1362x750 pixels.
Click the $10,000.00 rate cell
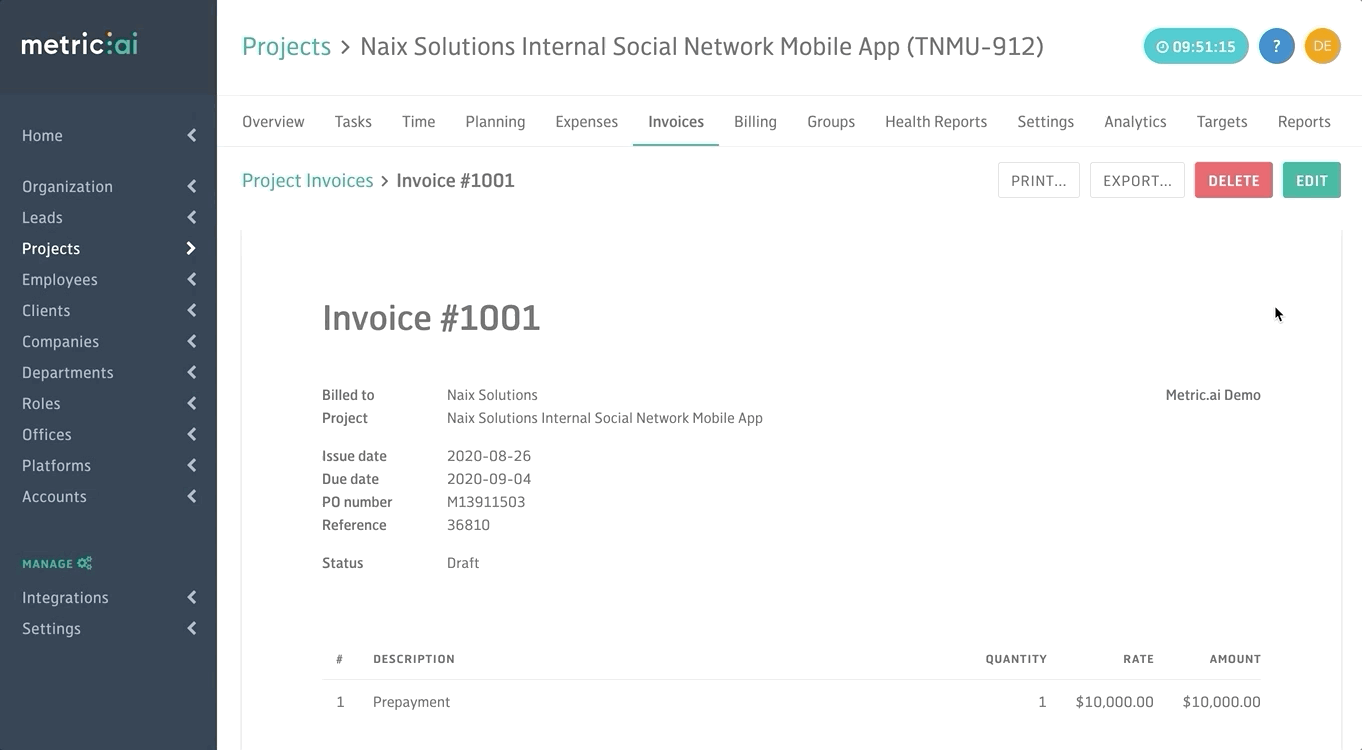[x=1114, y=702]
